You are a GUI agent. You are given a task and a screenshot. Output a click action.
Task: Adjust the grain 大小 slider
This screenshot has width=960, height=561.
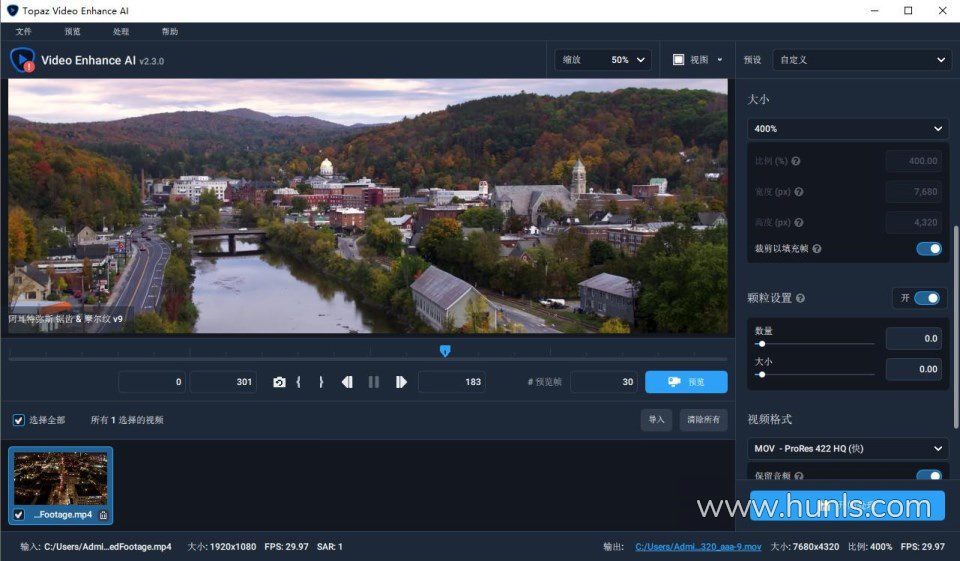point(814,374)
